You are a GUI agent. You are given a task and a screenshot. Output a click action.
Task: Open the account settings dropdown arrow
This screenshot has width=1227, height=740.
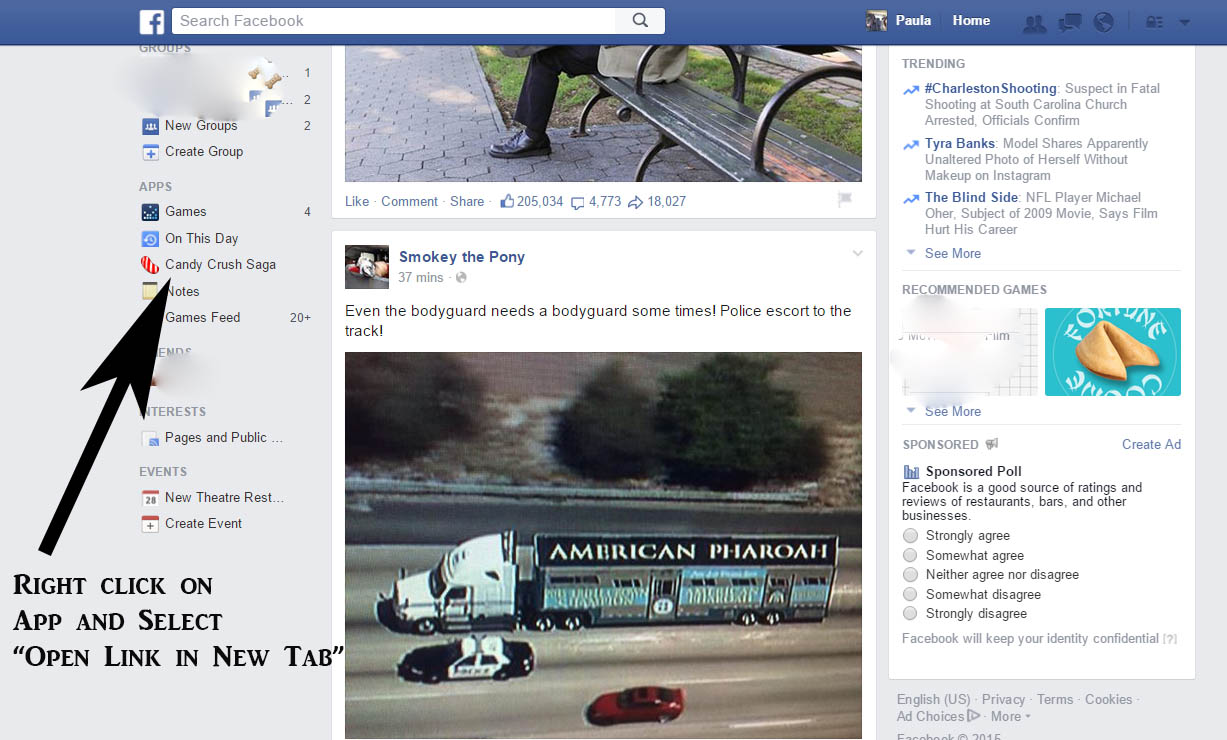(1185, 22)
